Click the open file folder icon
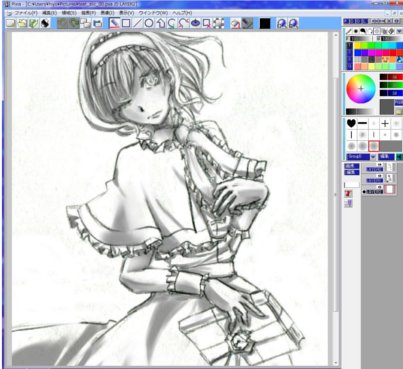 [23, 23]
